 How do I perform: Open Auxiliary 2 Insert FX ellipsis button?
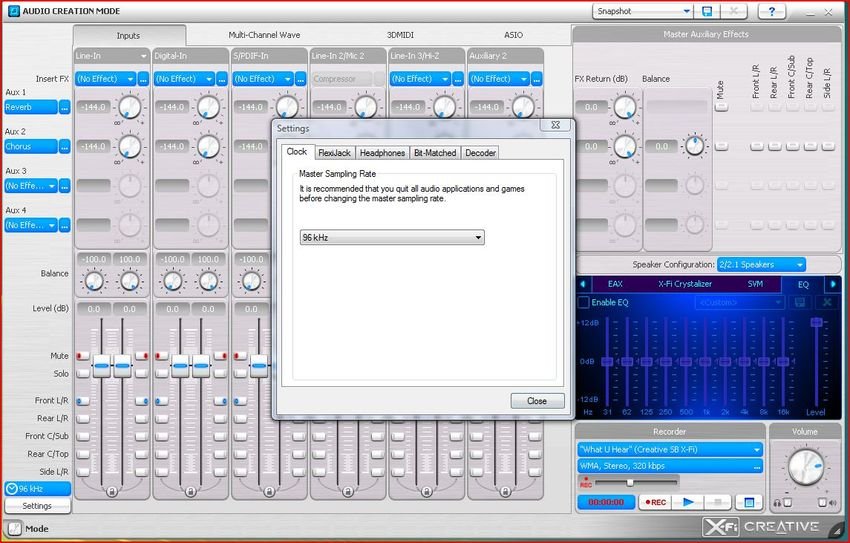click(x=537, y=79)
